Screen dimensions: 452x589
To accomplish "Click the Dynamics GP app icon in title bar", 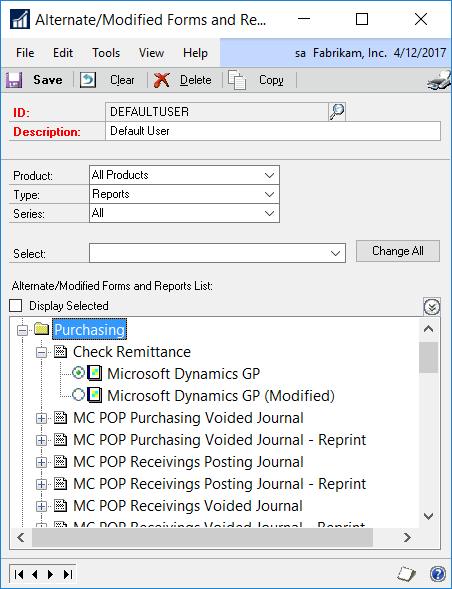I will (20, 19).
